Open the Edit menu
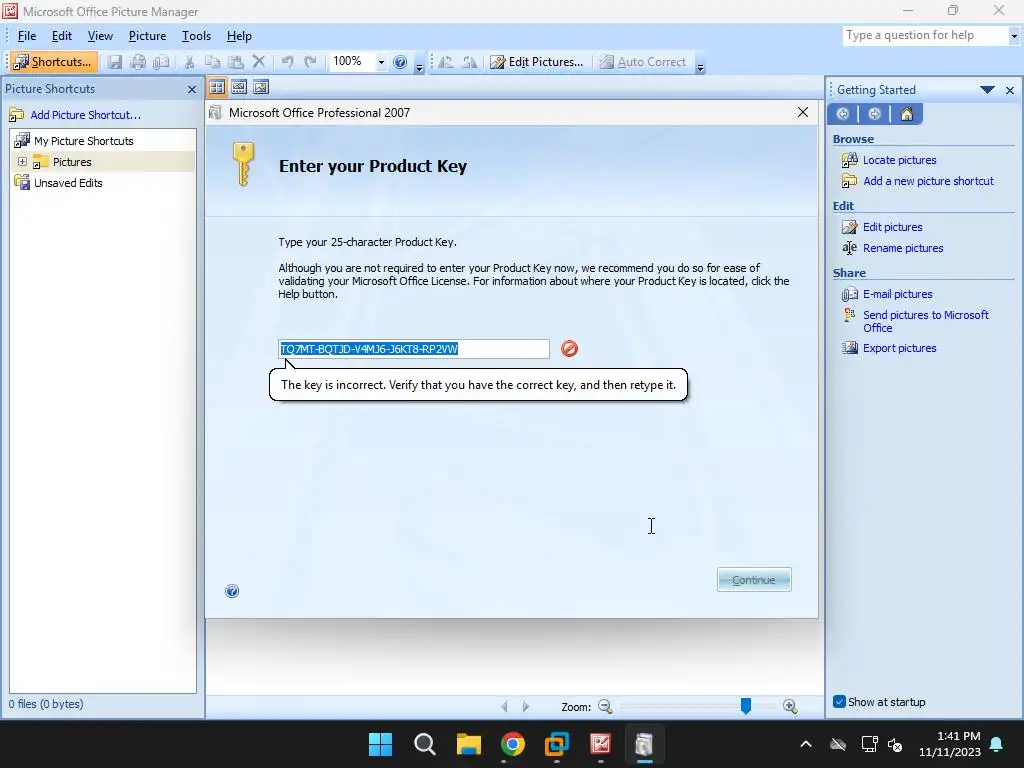Image resolution: width=1024 pixels, height=768 pixels. coord(62,36)
